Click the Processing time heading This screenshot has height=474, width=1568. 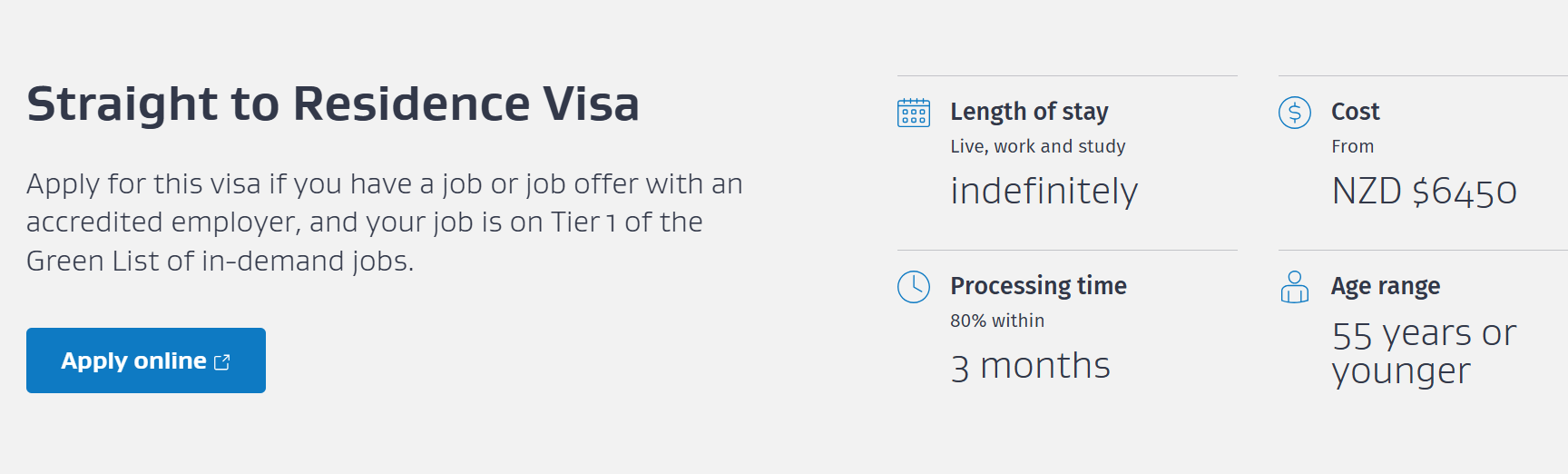(1038, 286)
